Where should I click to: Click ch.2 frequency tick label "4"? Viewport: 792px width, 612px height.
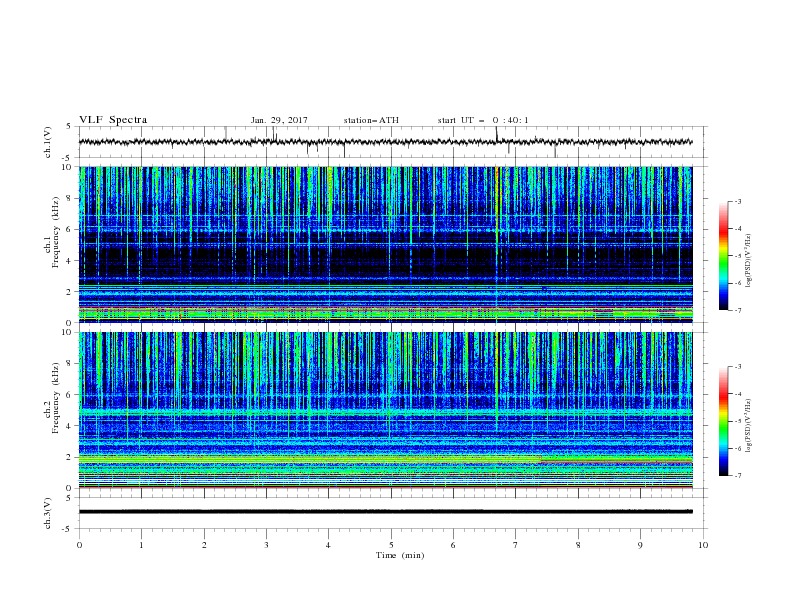point(69,426)
